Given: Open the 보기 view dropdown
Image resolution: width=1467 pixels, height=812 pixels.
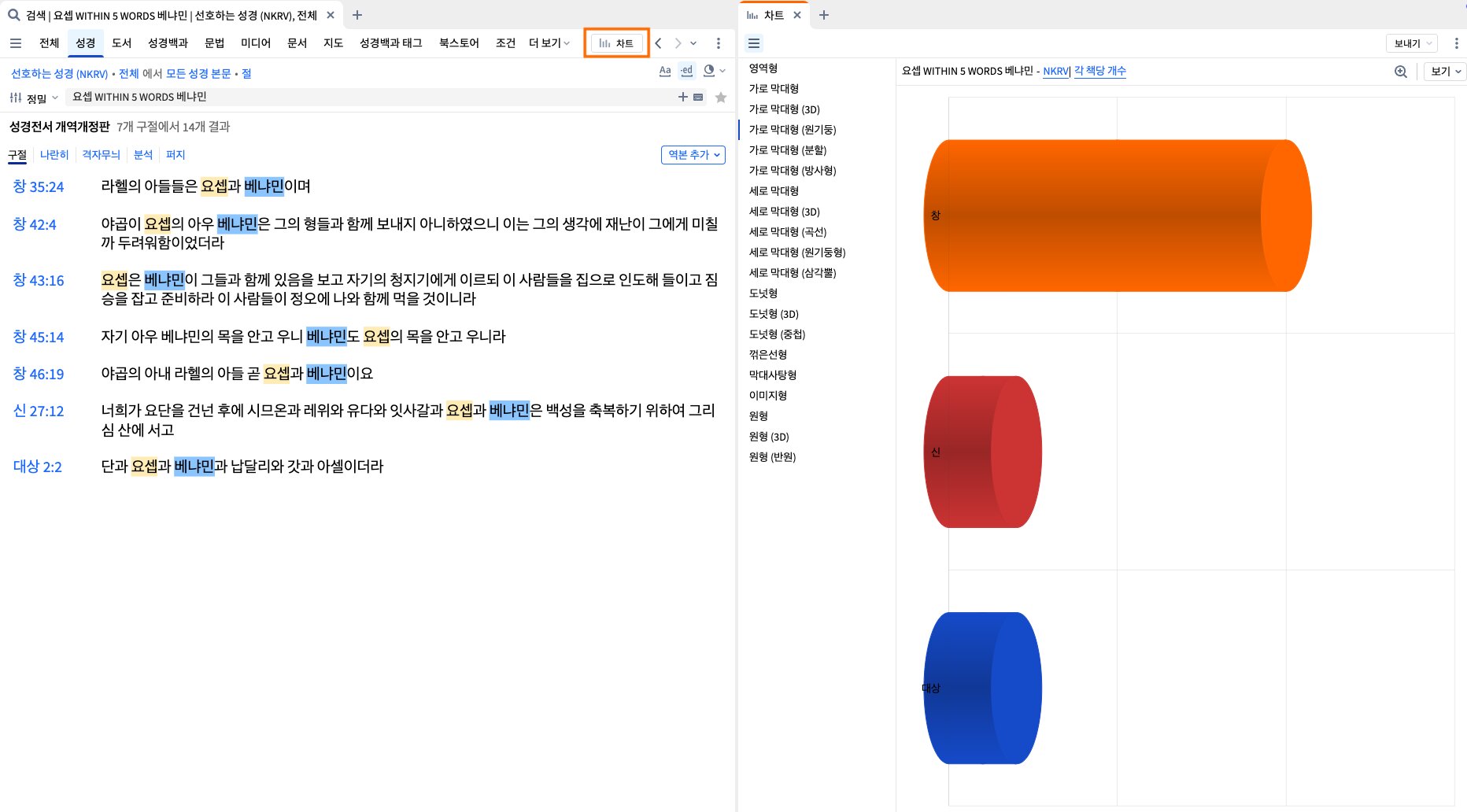Looking at the screenshot, I should tap(1446, 72).
